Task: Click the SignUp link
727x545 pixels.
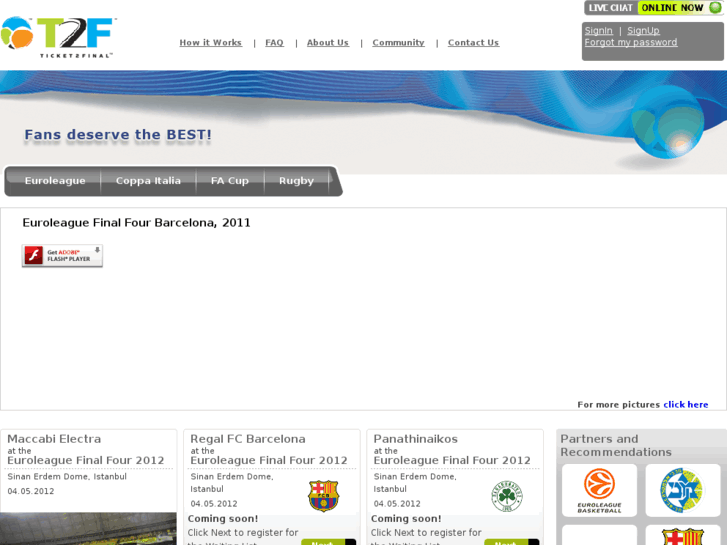Action: (643, 31)
